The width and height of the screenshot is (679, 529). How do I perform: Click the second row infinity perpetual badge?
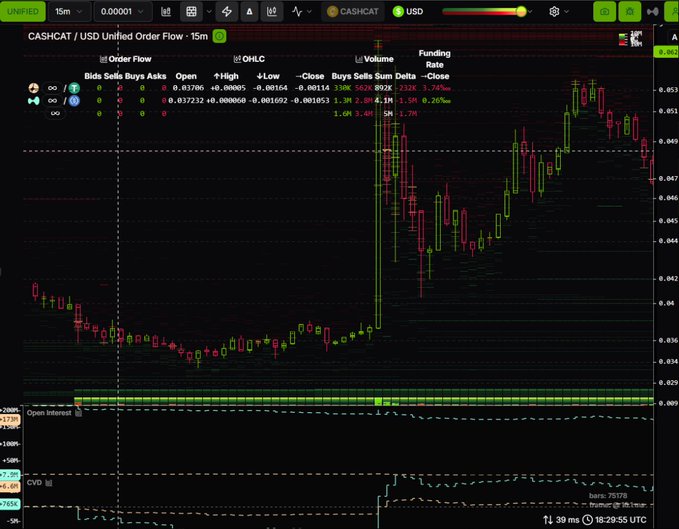(52, 101)
